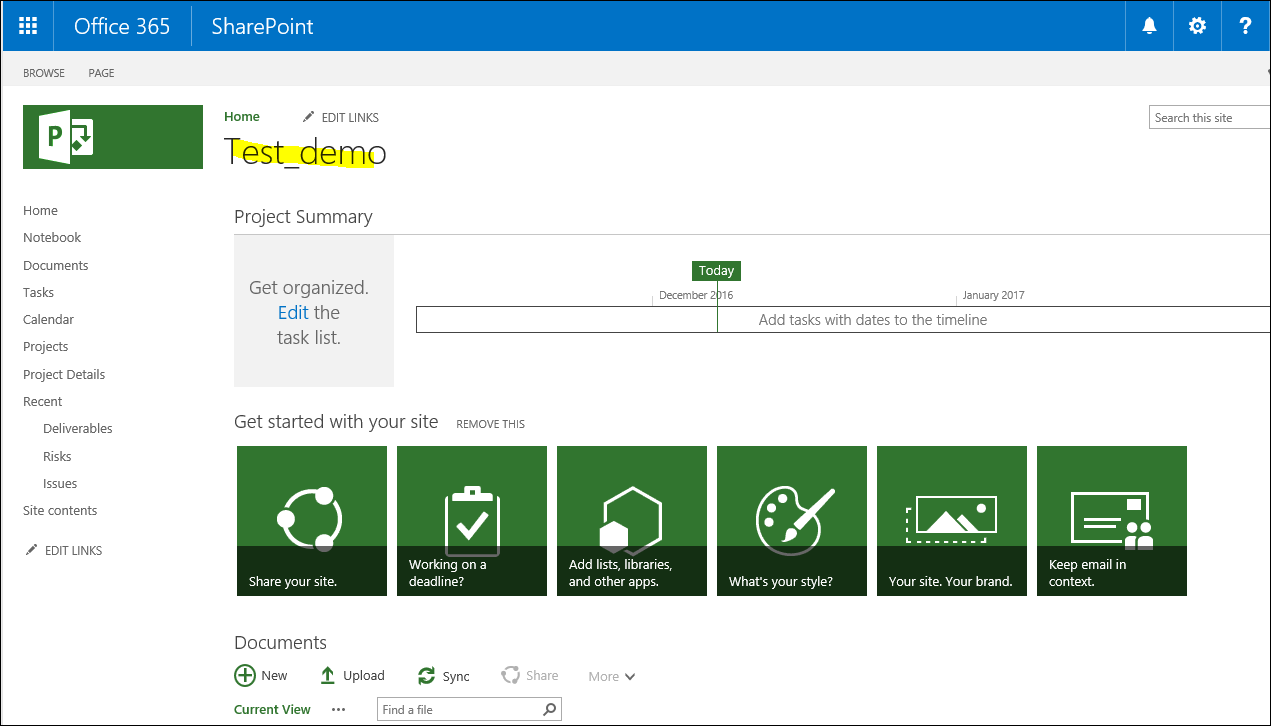Click the Sync icon in Documents
The height and width of the screenshot is (726, 1271).
tap(427, 676)
